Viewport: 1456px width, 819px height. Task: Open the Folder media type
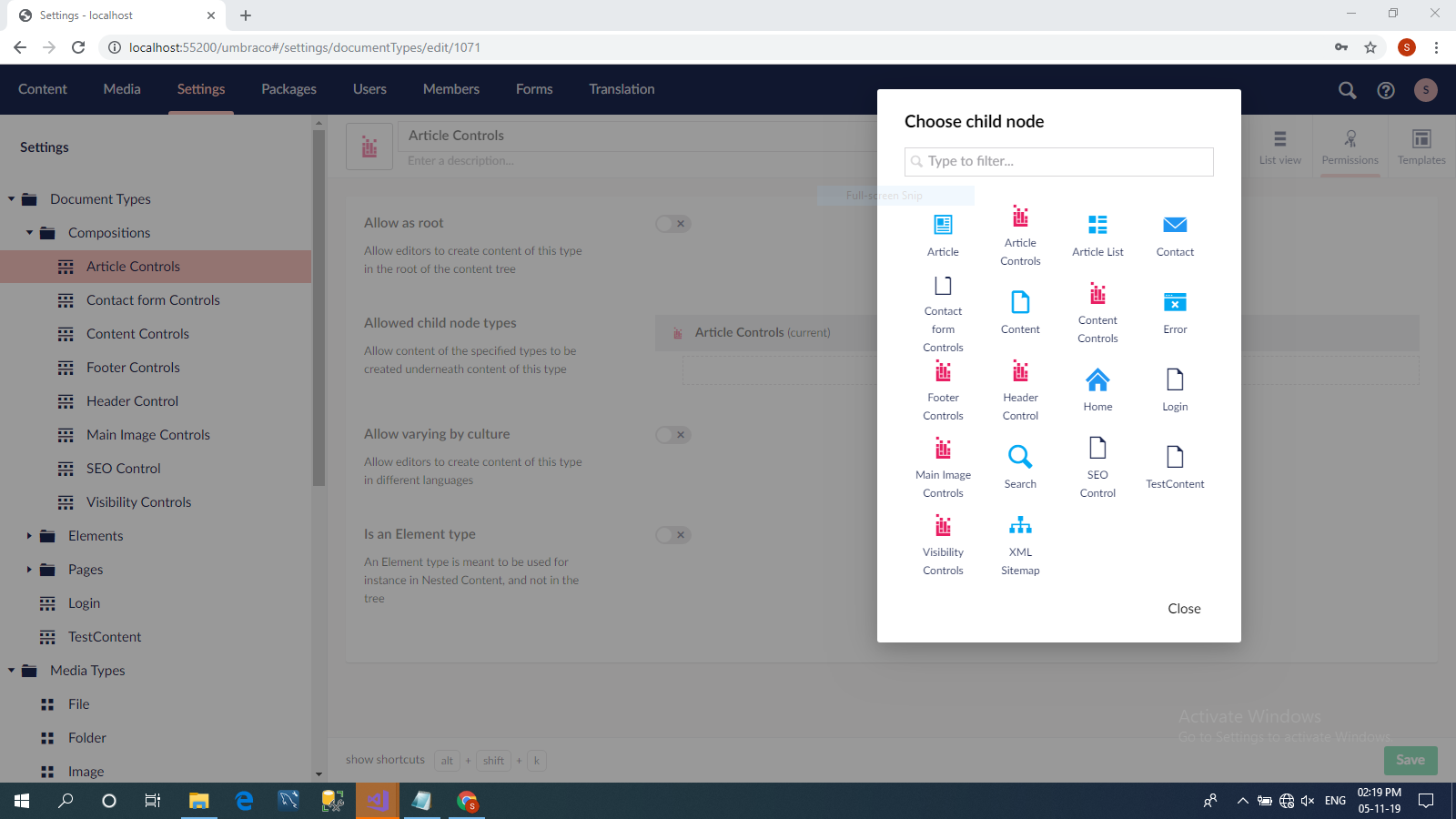tap(87, 738)
